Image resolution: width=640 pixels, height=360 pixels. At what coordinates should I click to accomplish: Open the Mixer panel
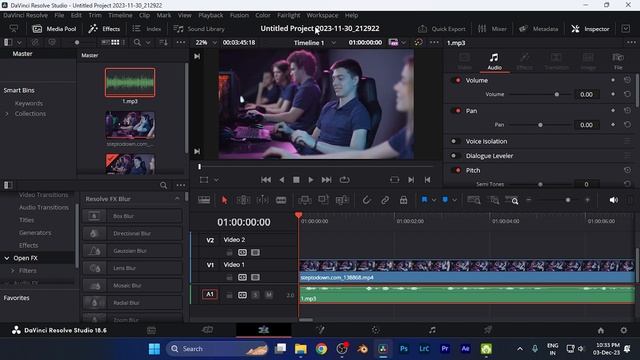492,29
